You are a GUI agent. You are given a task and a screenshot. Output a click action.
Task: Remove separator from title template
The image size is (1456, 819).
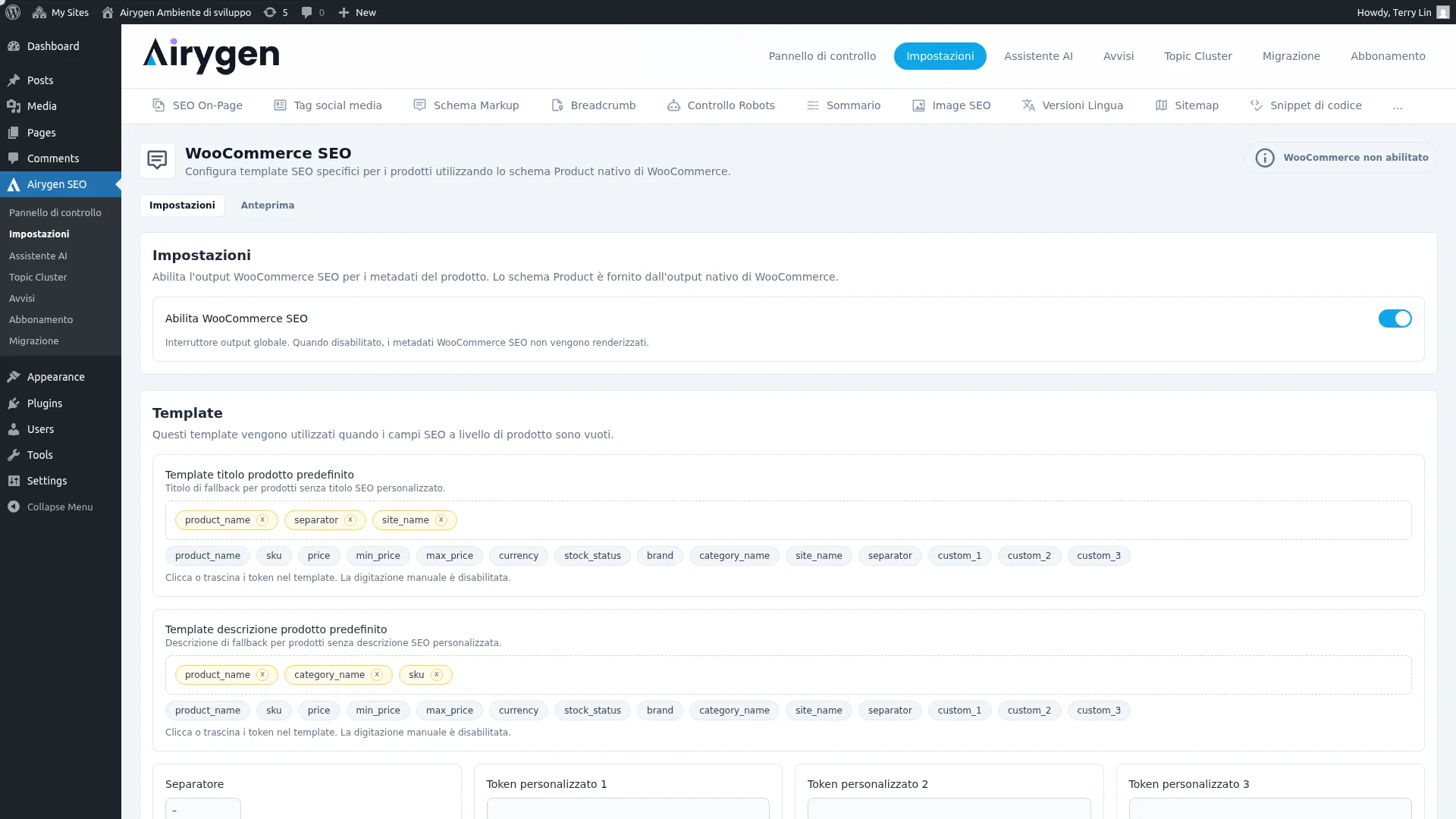coord(350,520)
